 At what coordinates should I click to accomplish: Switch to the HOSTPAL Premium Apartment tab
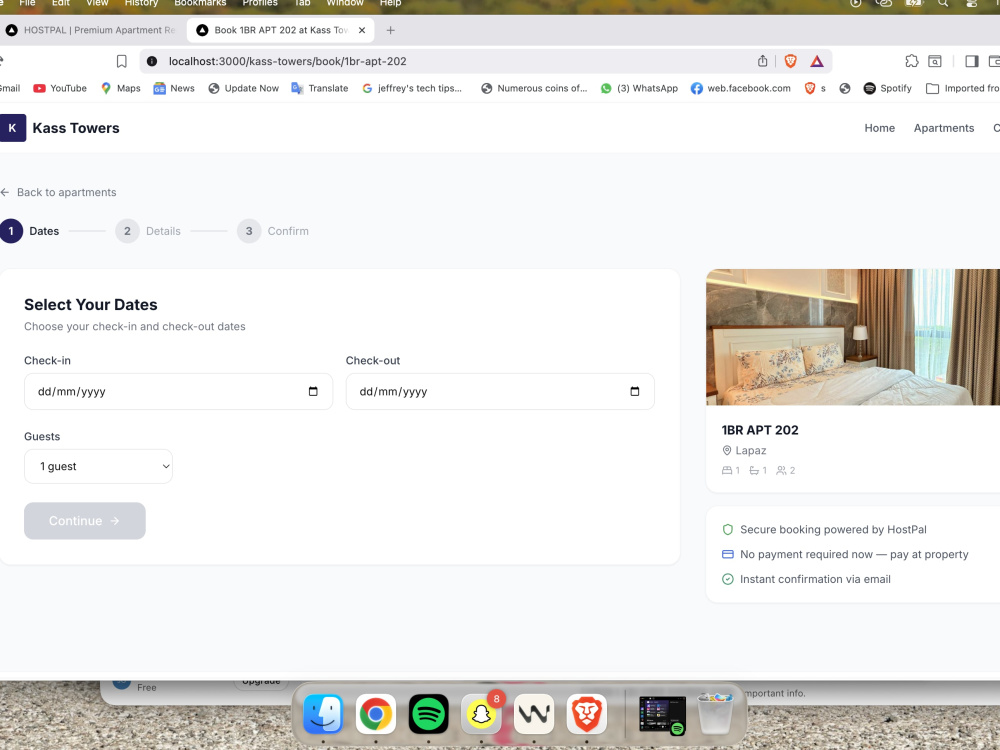91,30
